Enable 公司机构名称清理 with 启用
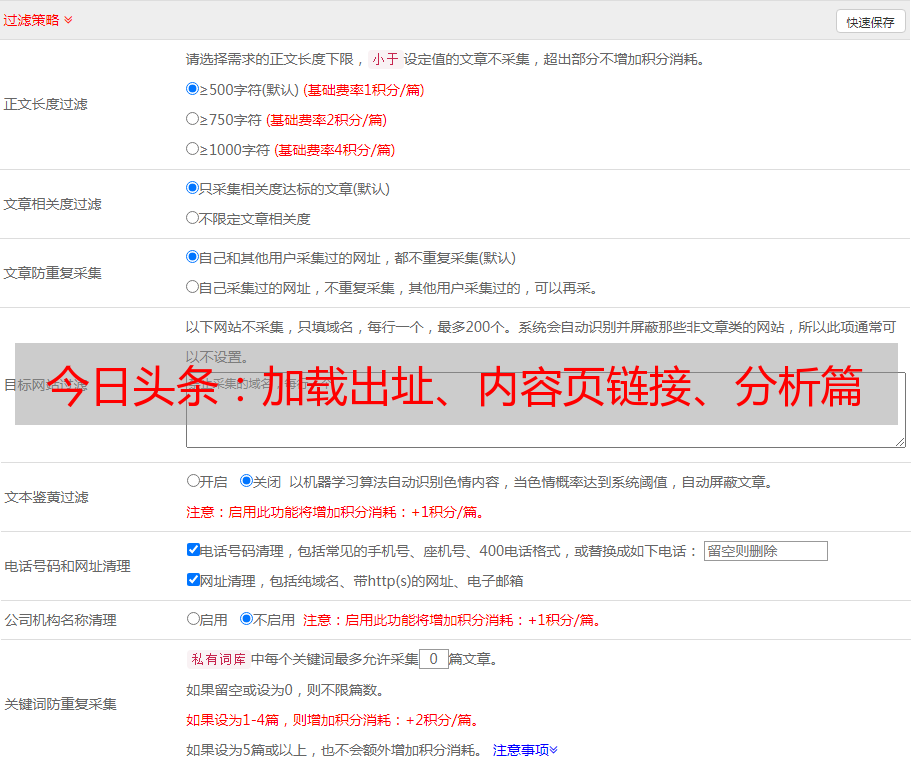 [193, 619]
